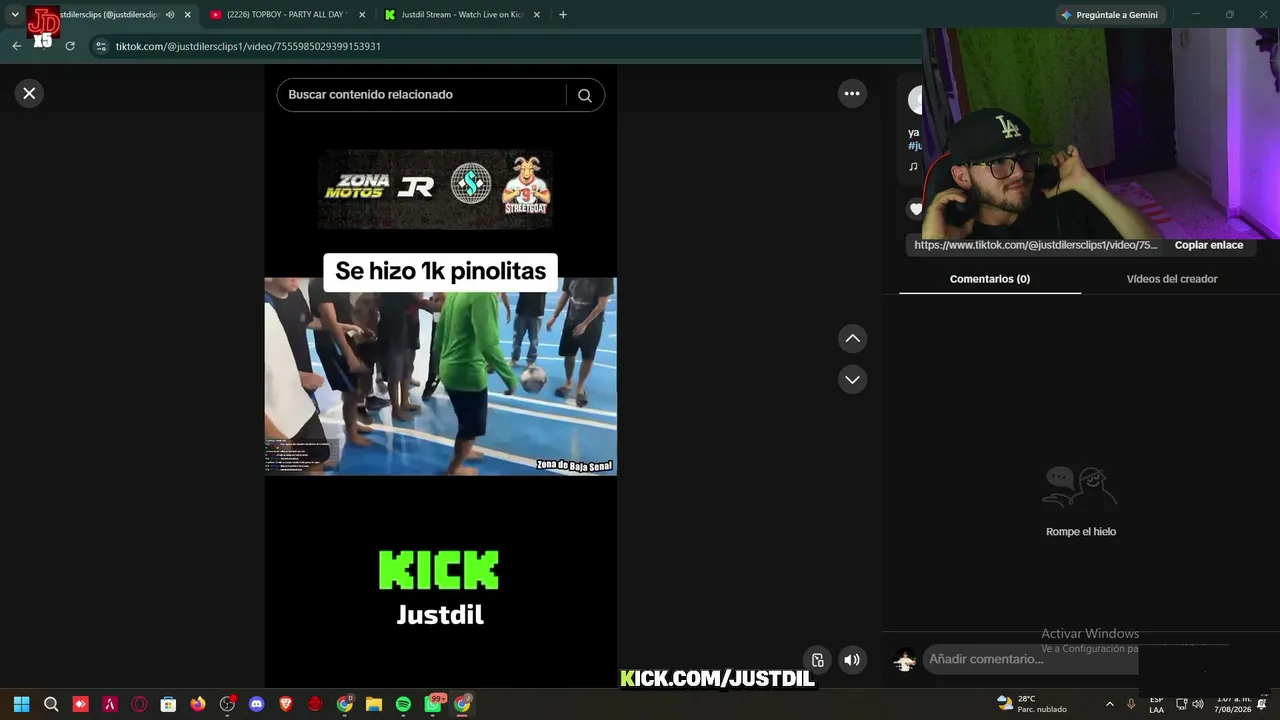Reload the current page
This screenshot has height=720, width=1280.
tap(70, 46)
